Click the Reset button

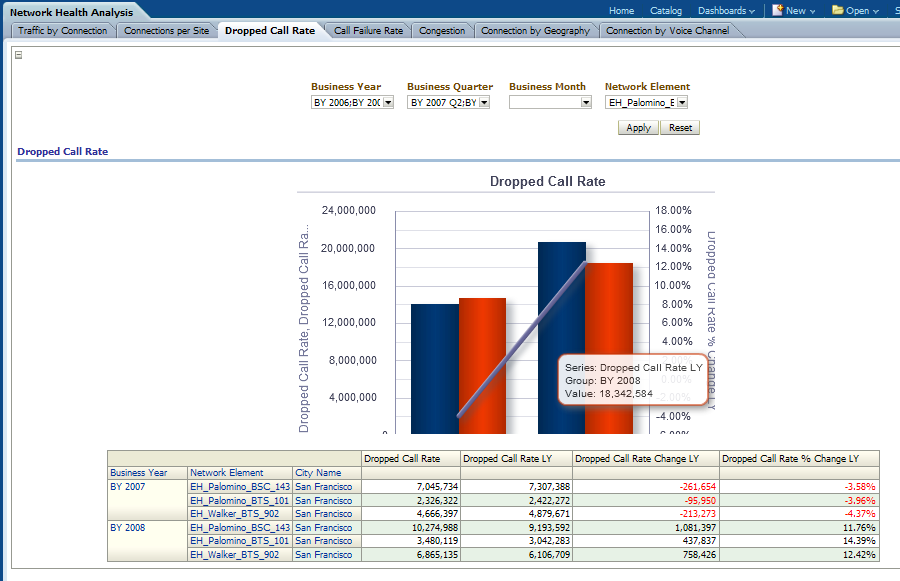tap(680, 127)
